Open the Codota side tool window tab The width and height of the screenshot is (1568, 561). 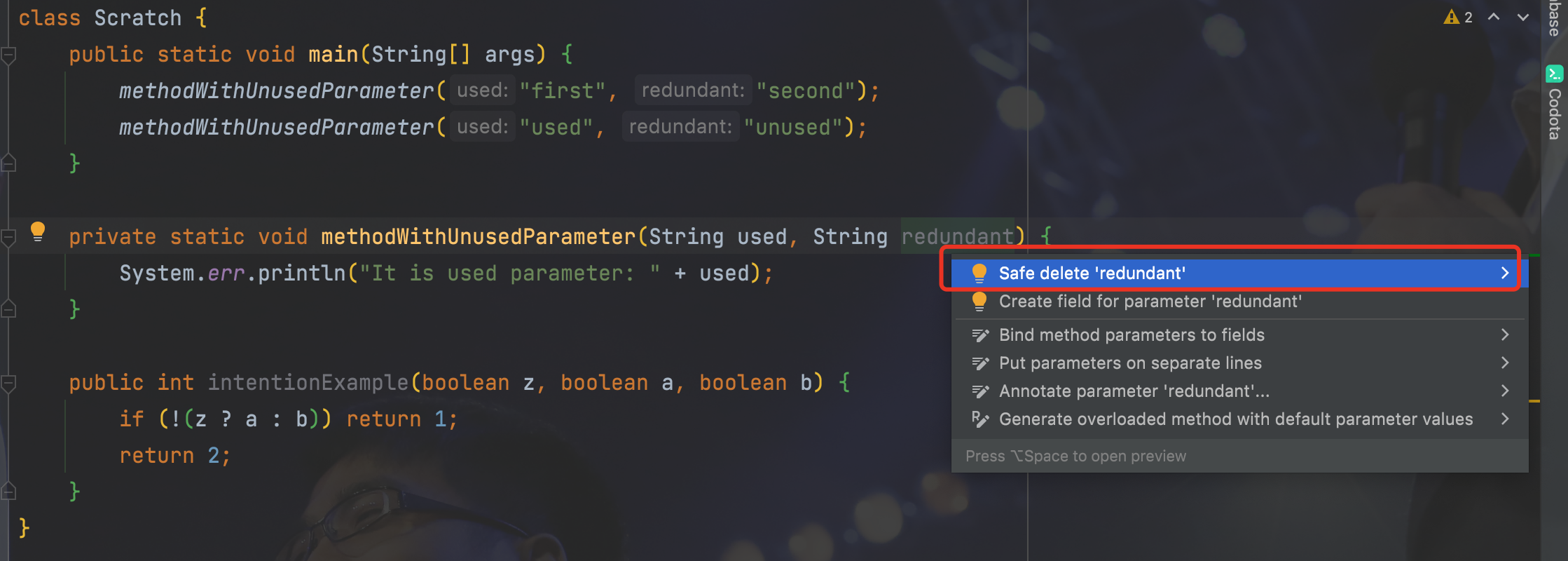pos(1555,112)
